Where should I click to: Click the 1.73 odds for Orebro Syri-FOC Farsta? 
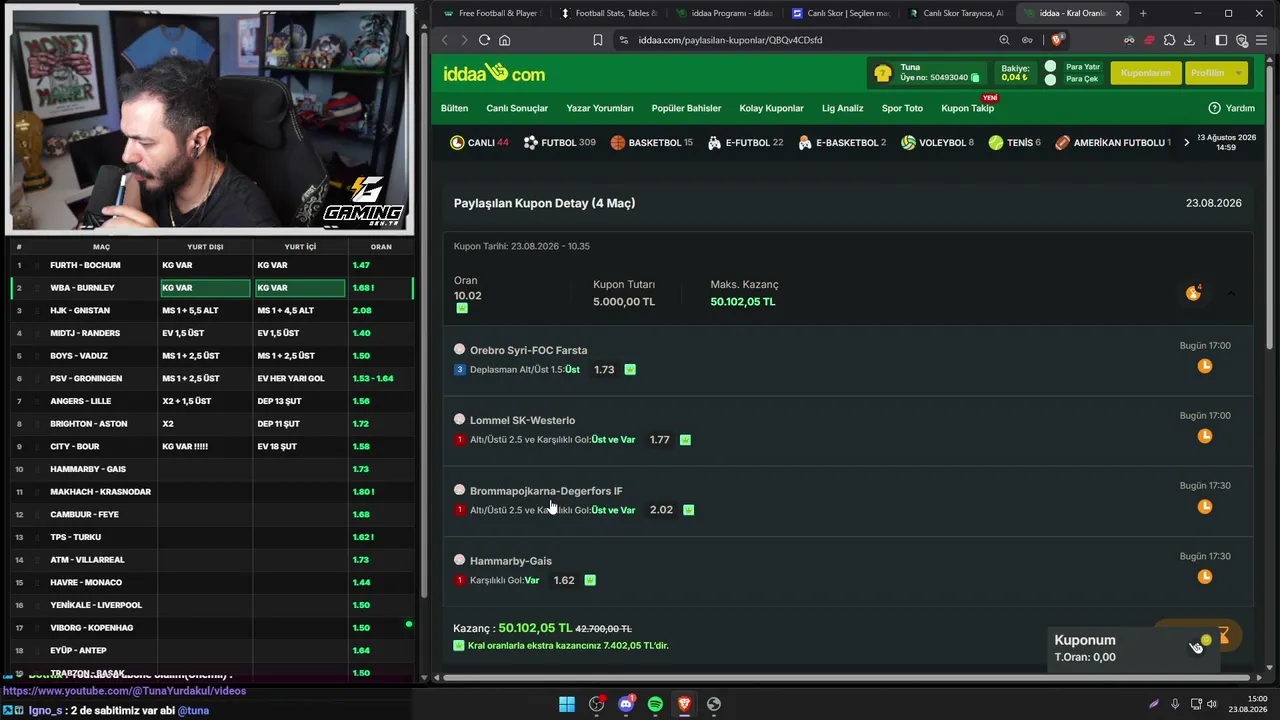click(604, 369)
